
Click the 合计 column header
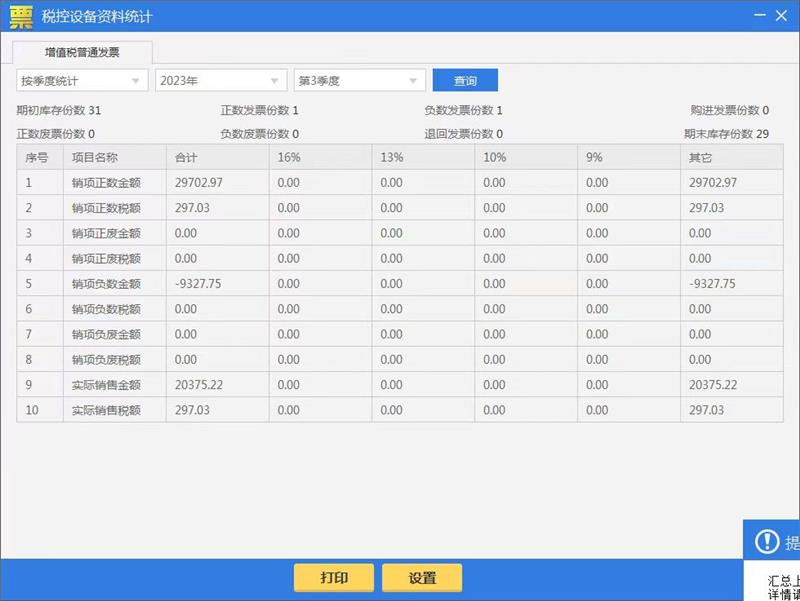(x=186, y=157)
